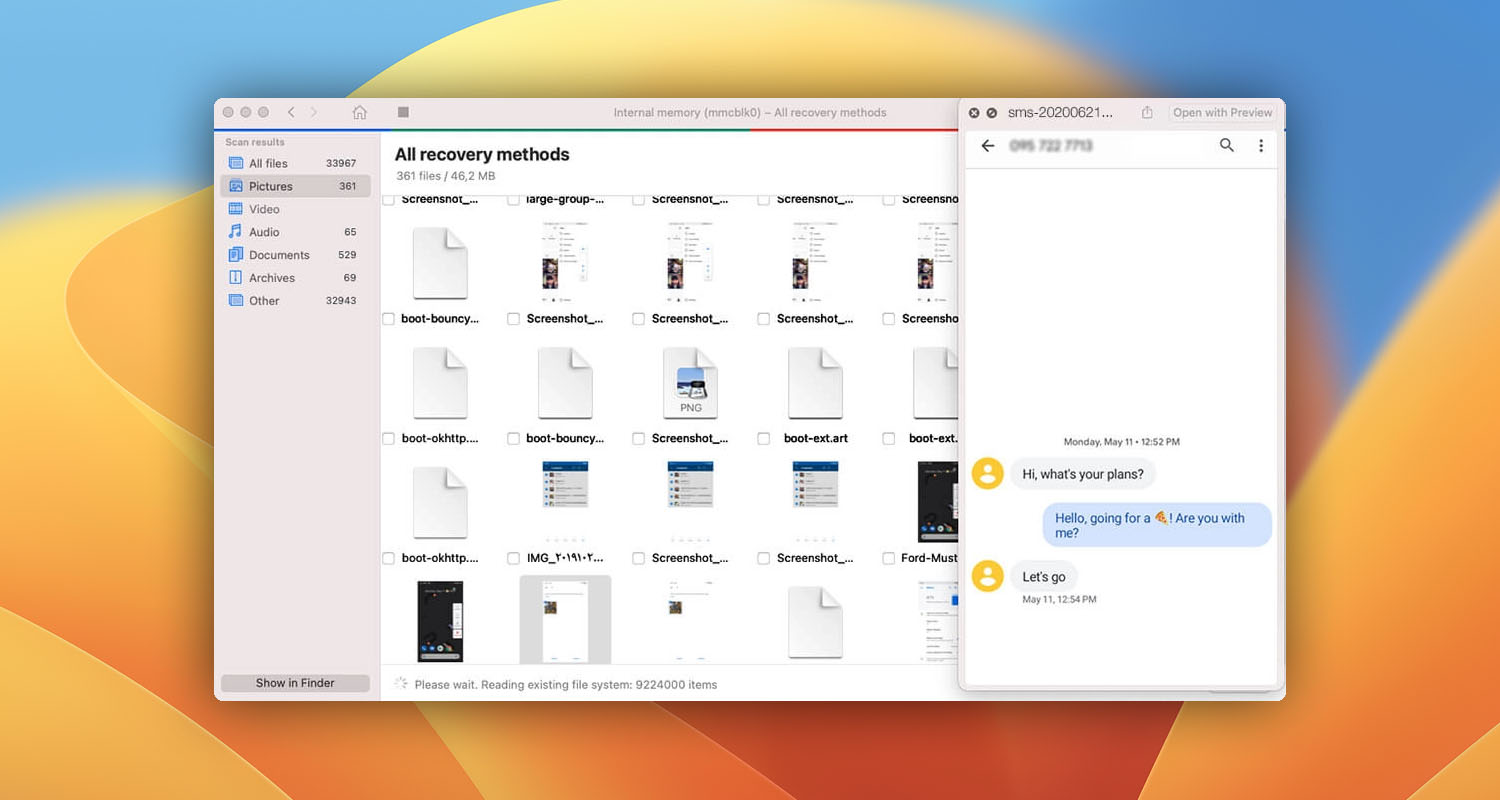Select the gray-highlighted thumbnail in the bottom row

[565, 620]
